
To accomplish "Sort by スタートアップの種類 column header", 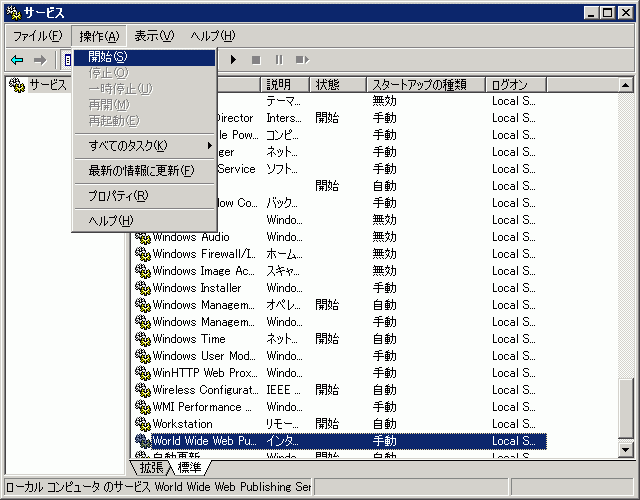I will (x=426, y=84).
